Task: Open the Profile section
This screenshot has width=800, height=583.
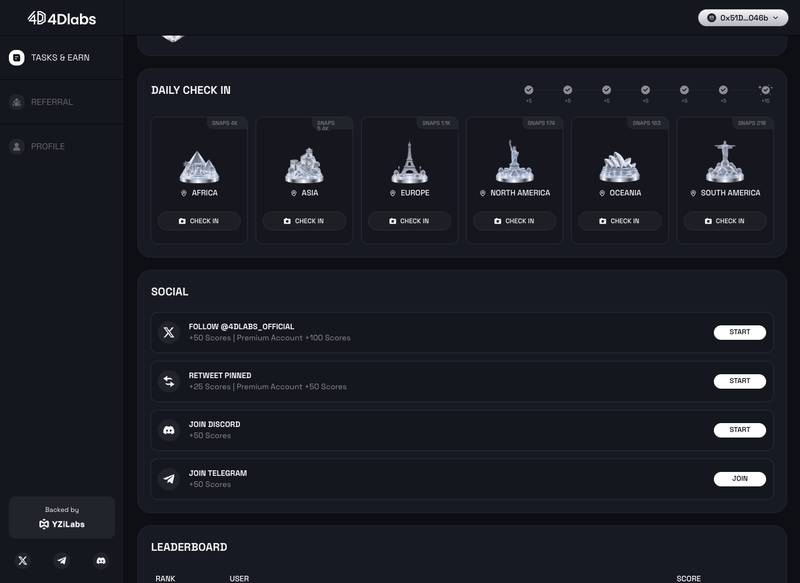Action: [x=61, y=146]
